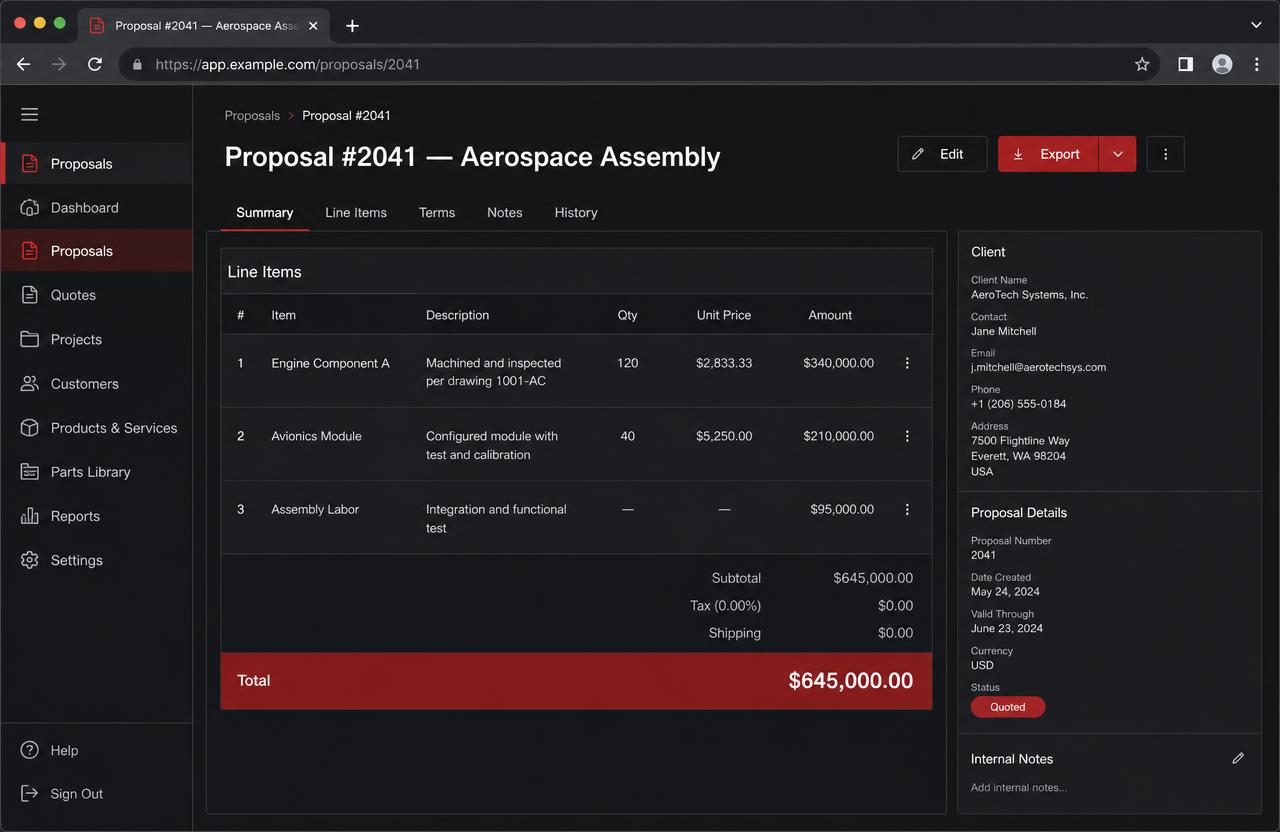Viewport: 1280px width, 832px height.
Task: Click the phone number +1 (206) 555-0184
Action: tap(1018, 404)
